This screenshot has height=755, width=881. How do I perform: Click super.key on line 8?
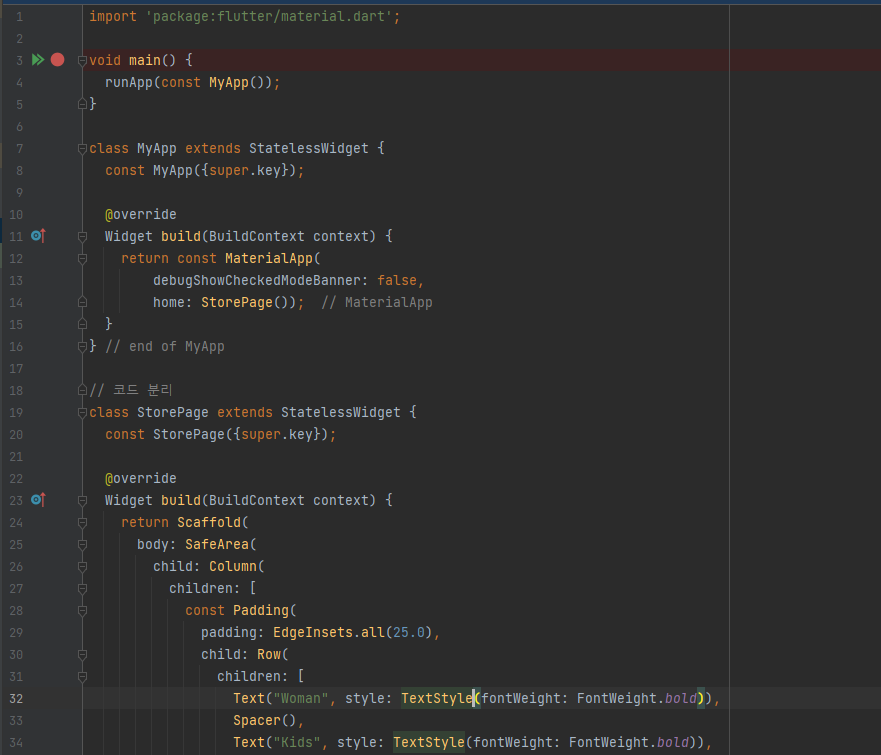[x=244, y=170]
